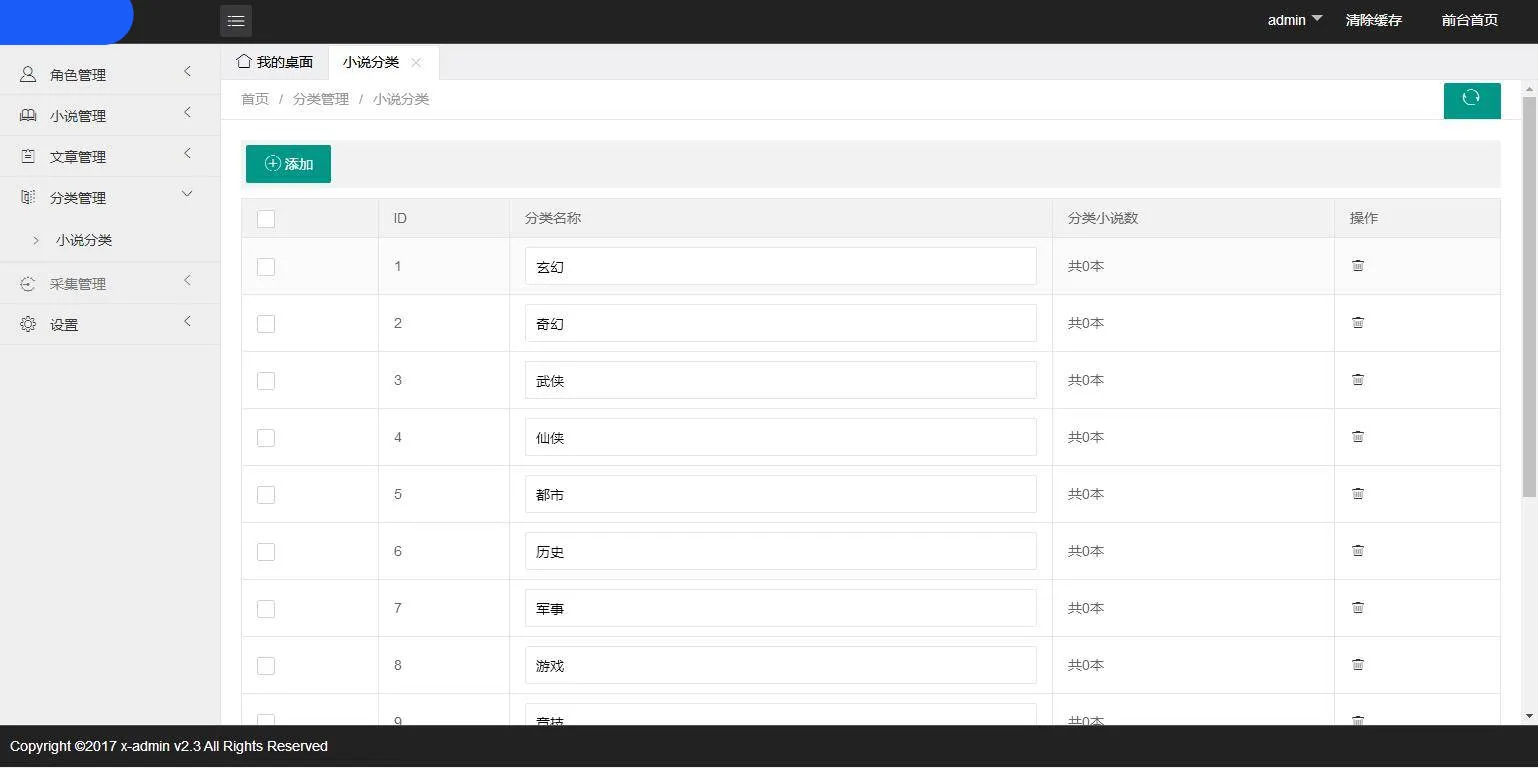Screen dimensions: 1538x768
Task: Click 清除缓存 in the top bar
Action: tap(1374, 20)
